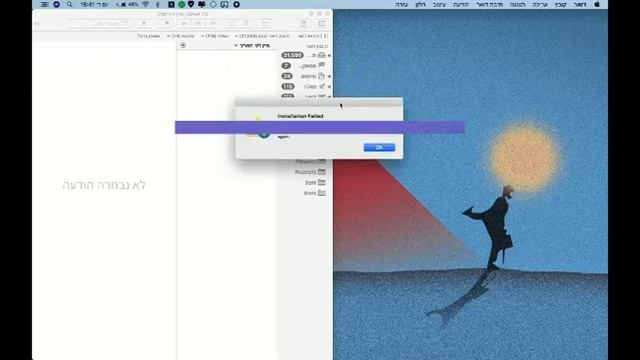Open the תצוגה (View) menu

point(517,4)
